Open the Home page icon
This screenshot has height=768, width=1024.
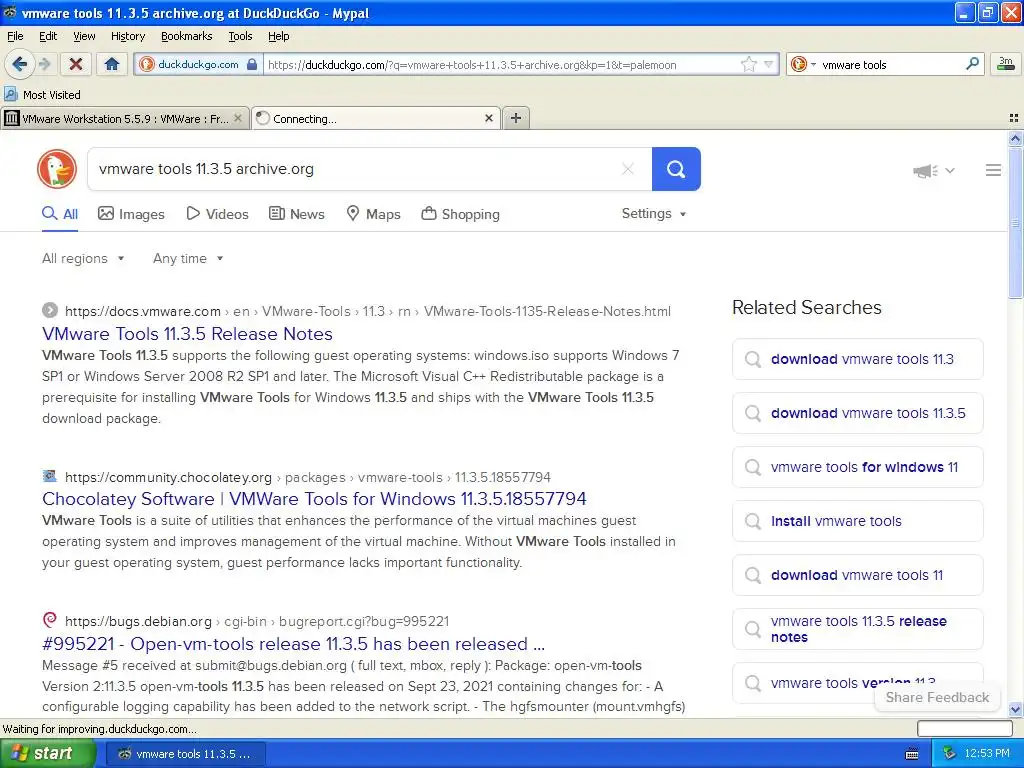coord(112,64)
